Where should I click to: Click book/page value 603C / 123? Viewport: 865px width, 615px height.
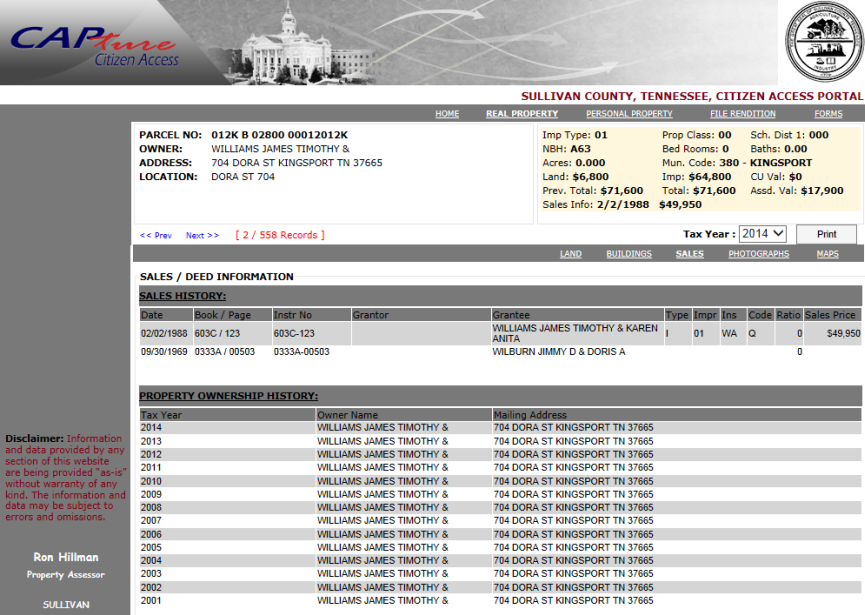point(217,334)
